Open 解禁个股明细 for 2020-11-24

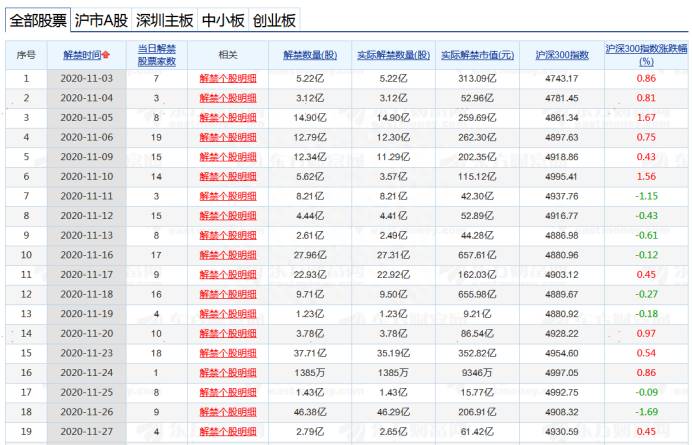click(x=228, y=373)
